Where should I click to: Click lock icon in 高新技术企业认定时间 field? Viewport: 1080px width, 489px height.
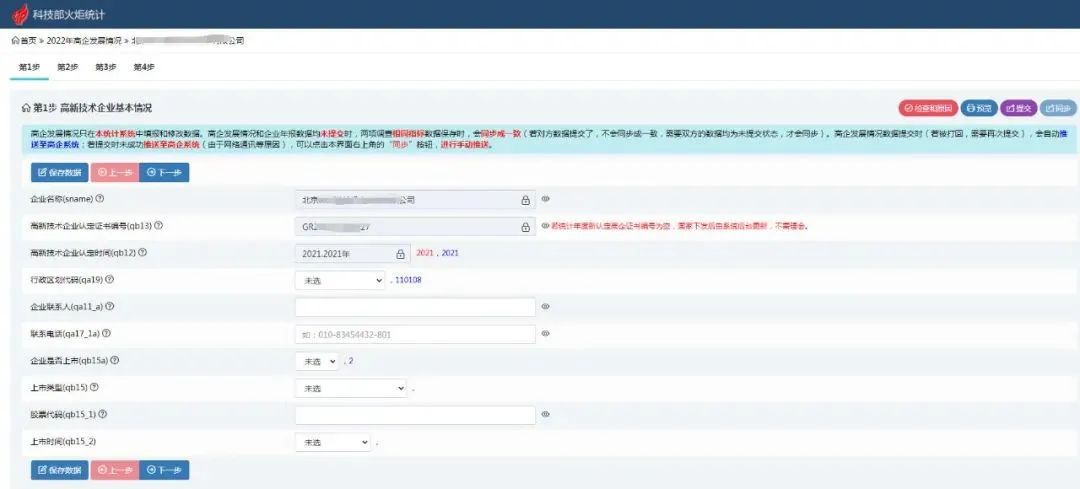point(401,254)
